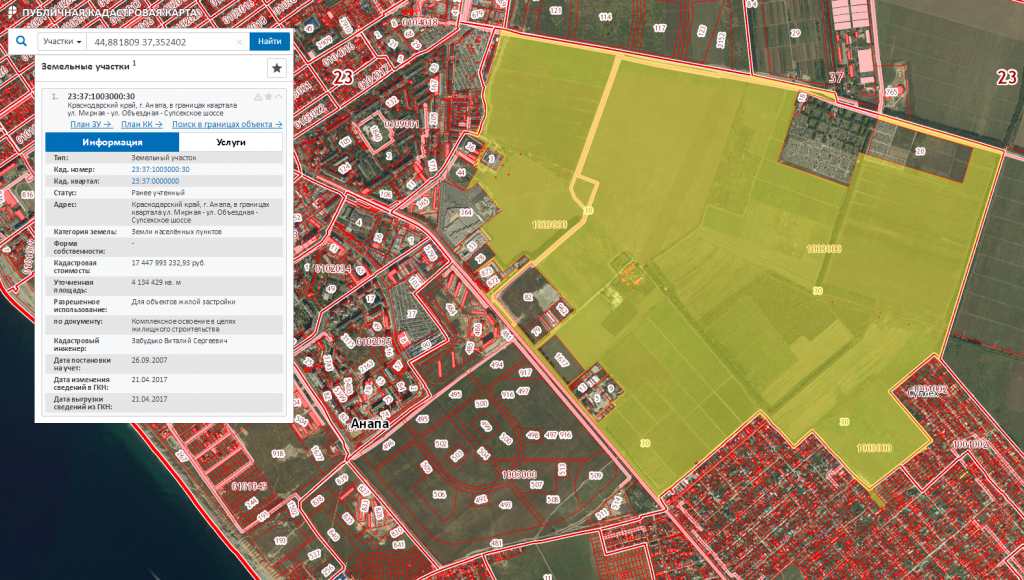Click the Анапа city label on map
Image resolution: width=1024 pixels, height=580 pixels.
(x=370, y=423)
